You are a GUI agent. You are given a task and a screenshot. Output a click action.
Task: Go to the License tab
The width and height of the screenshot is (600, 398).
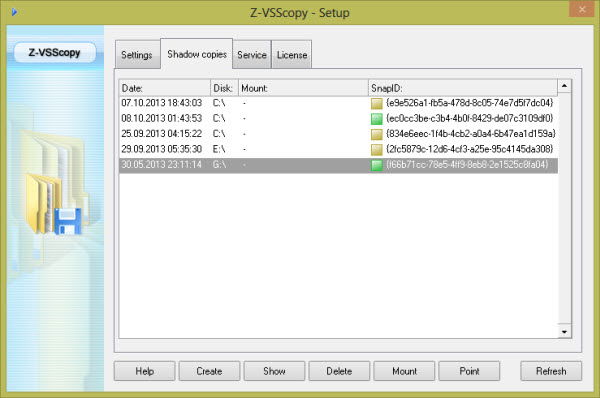point(292,55)
